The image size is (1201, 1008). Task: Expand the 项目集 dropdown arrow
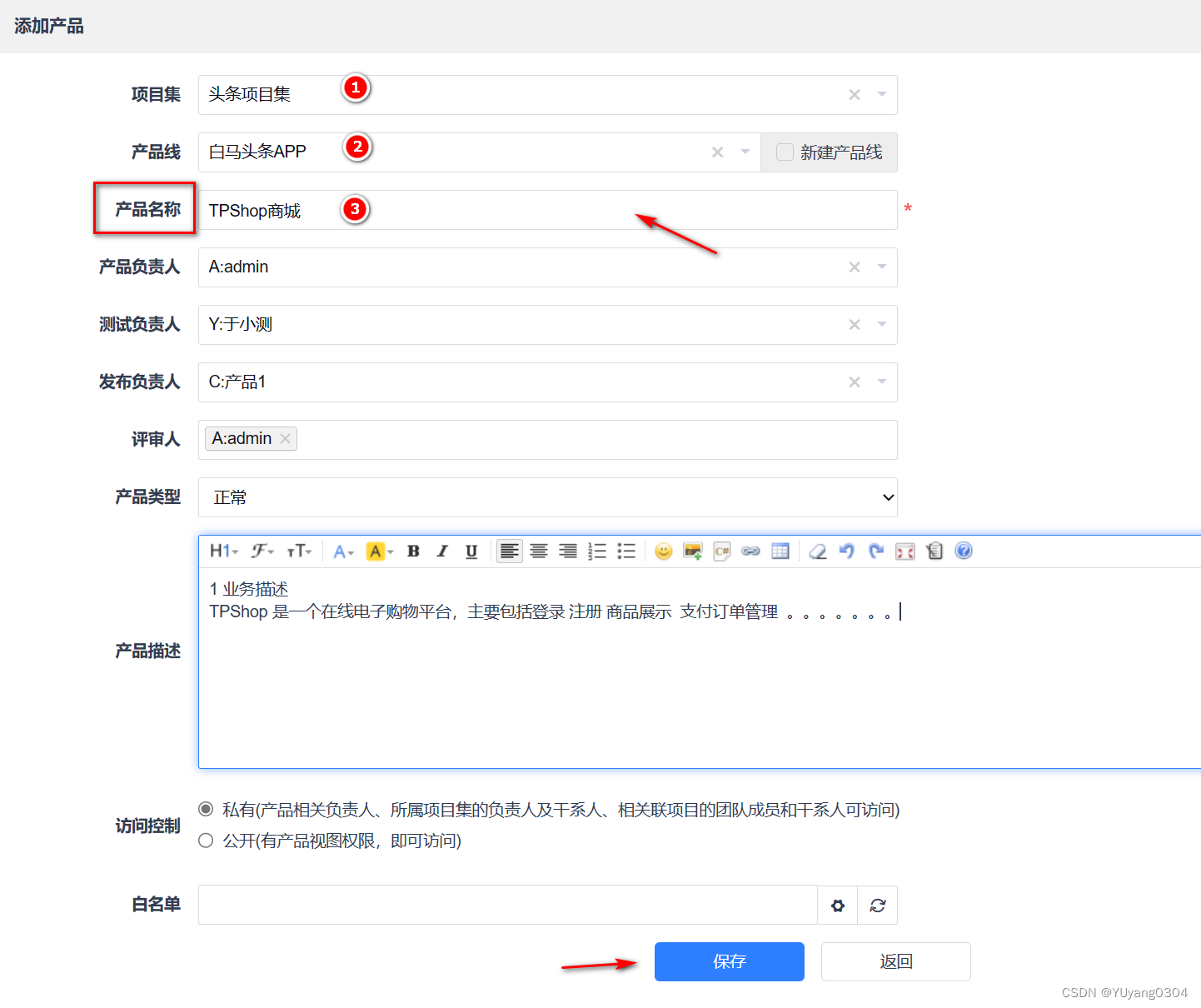882,95
